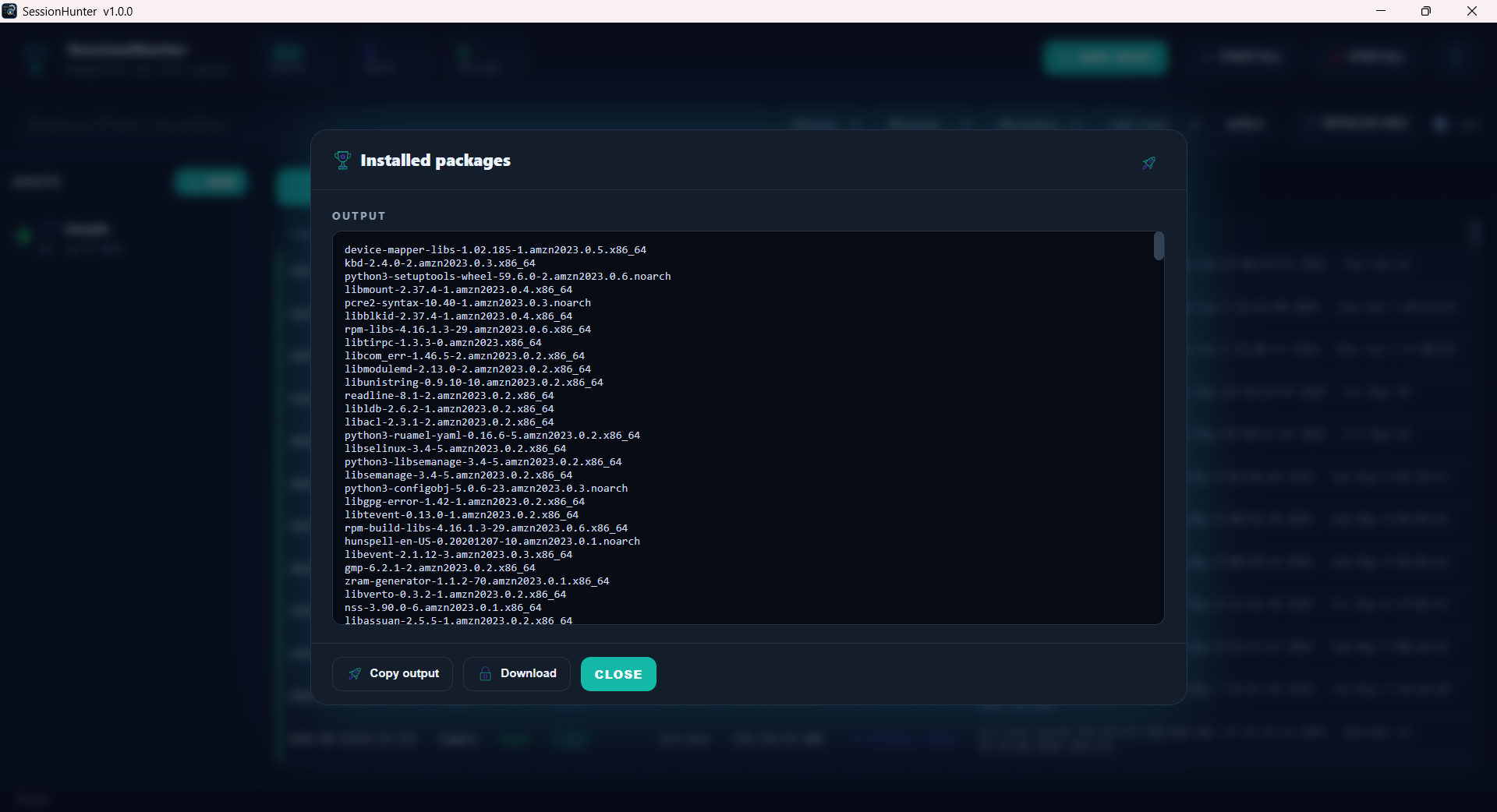1497x812 pixels.
Task: Click the trophy icon beside Installed packages
Action: coord(342,161)
